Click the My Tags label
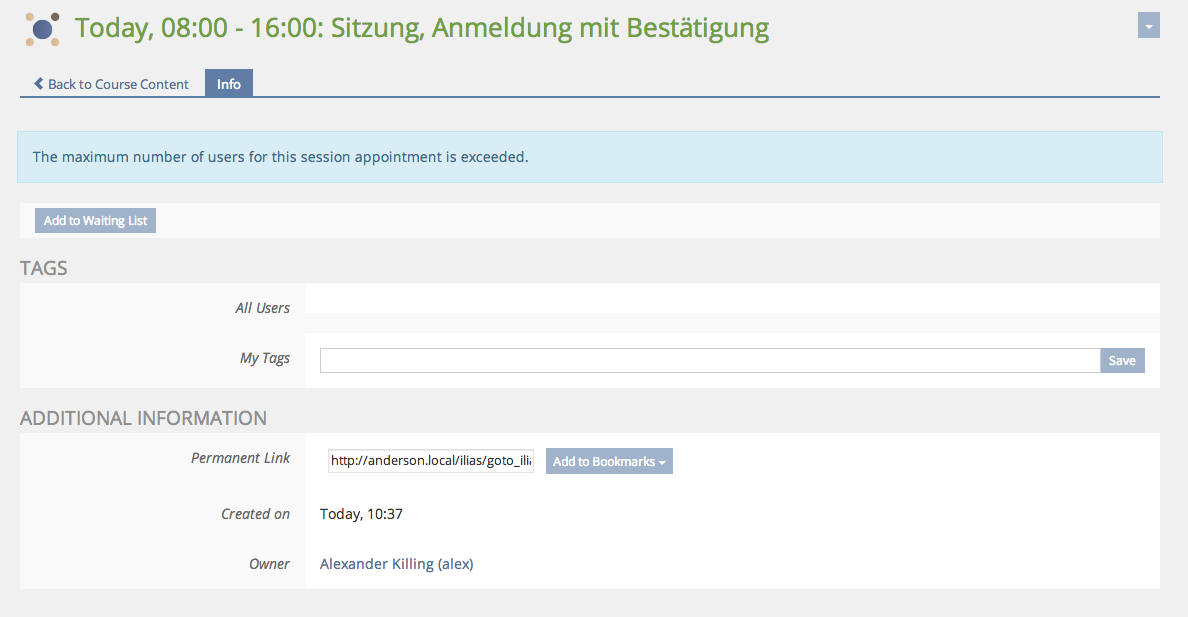Viewport: 1188px width, 617px height. coord(265,358)
